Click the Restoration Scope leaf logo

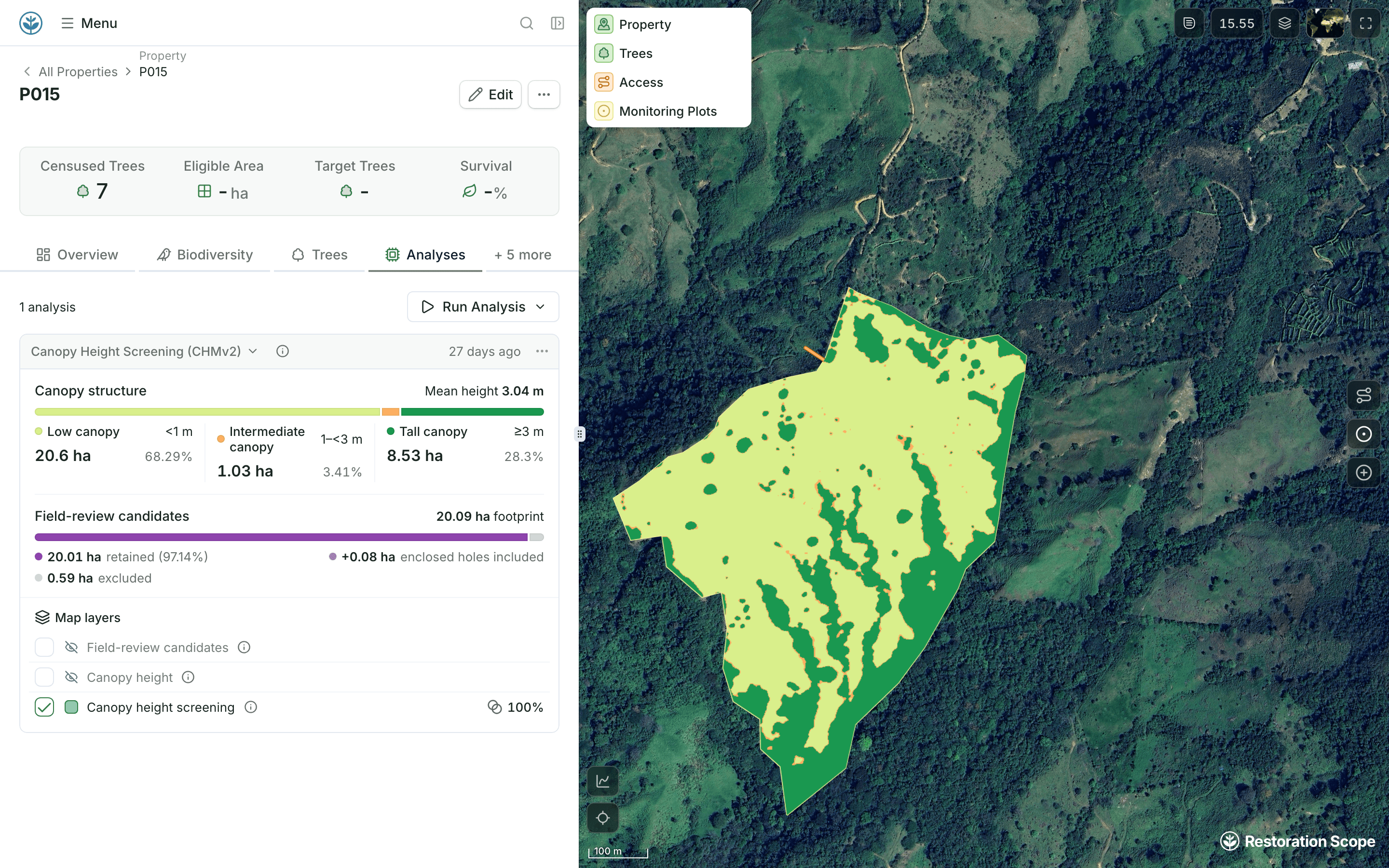[x=30, y=23]
